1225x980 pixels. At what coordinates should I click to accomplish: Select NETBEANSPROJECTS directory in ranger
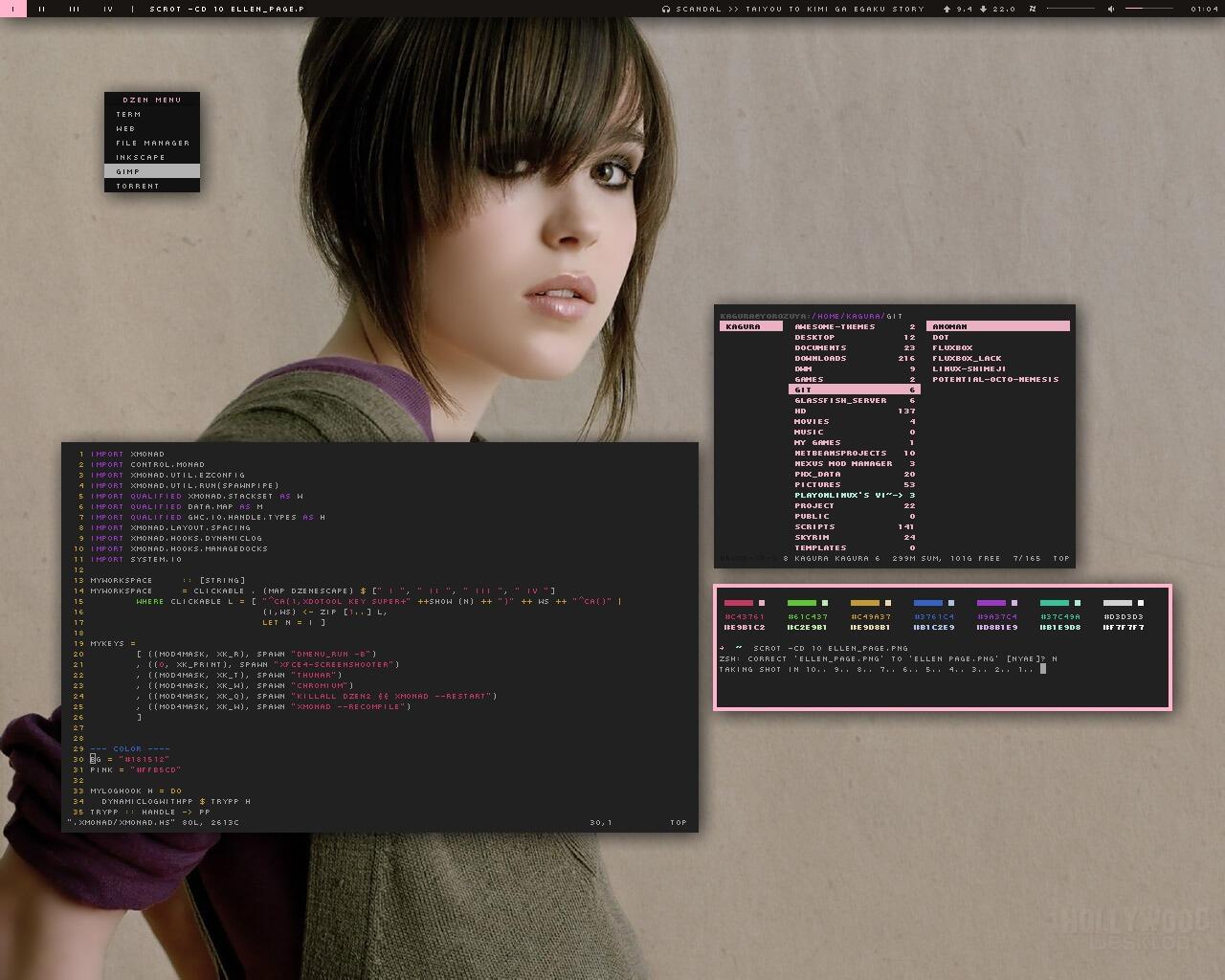coord(855,453)
